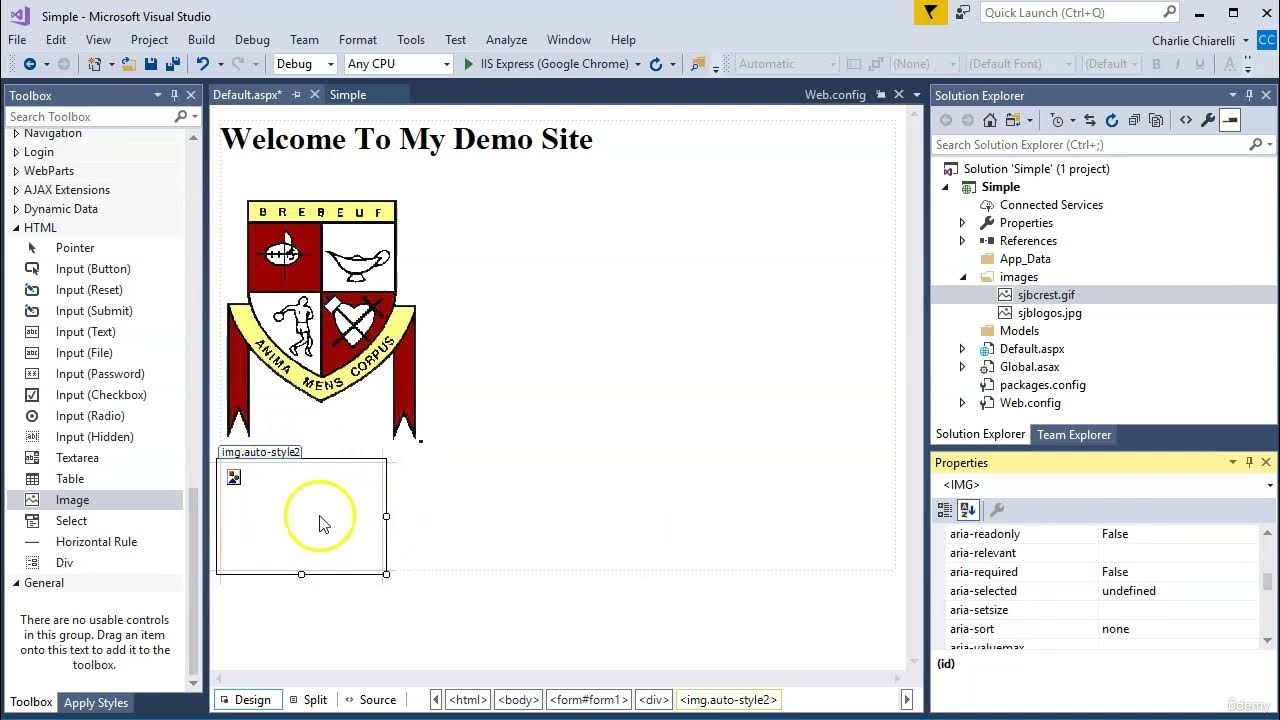Click the feedback icon beside Quick Launch
This screenshot has height=720, width=1280.
coord(962,13)
